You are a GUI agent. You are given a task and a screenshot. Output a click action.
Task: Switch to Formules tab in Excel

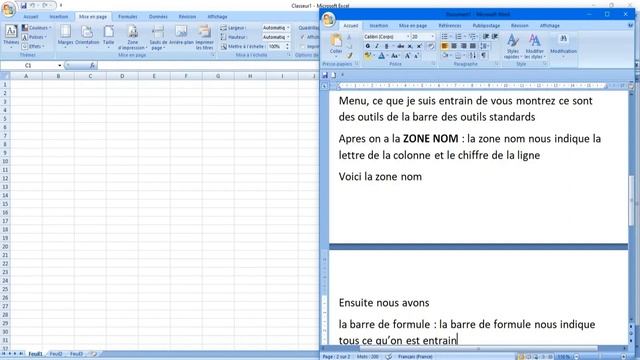pyautogui.click(x=128, y=17)
